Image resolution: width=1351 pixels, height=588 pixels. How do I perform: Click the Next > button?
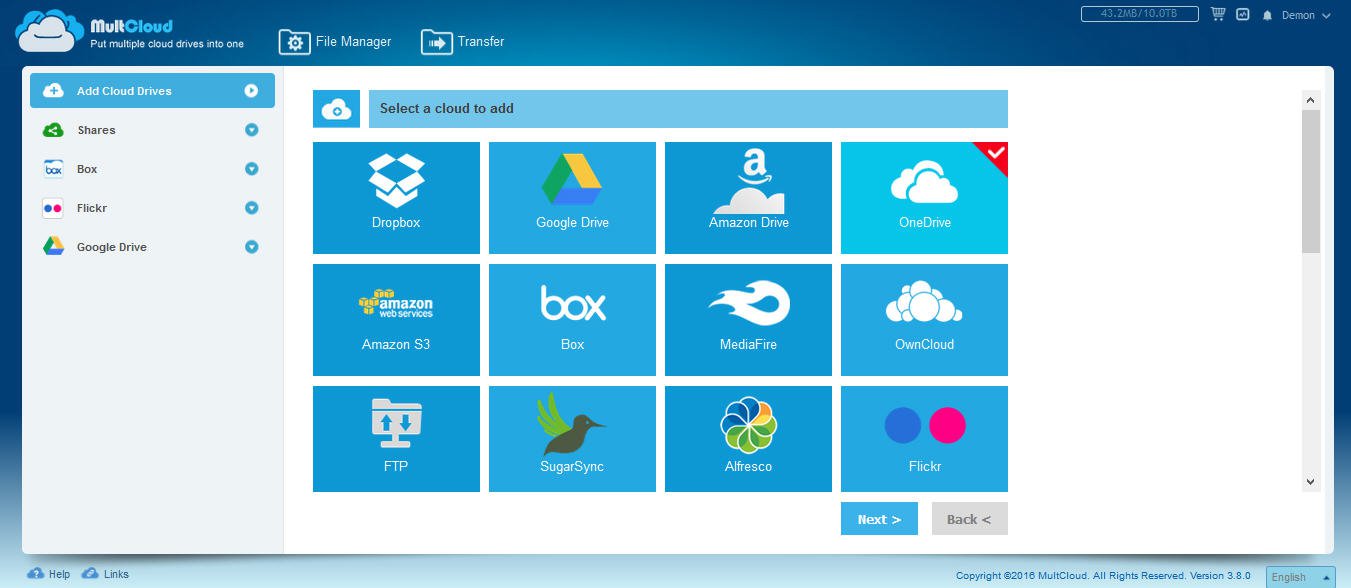(x=879, y=519)
